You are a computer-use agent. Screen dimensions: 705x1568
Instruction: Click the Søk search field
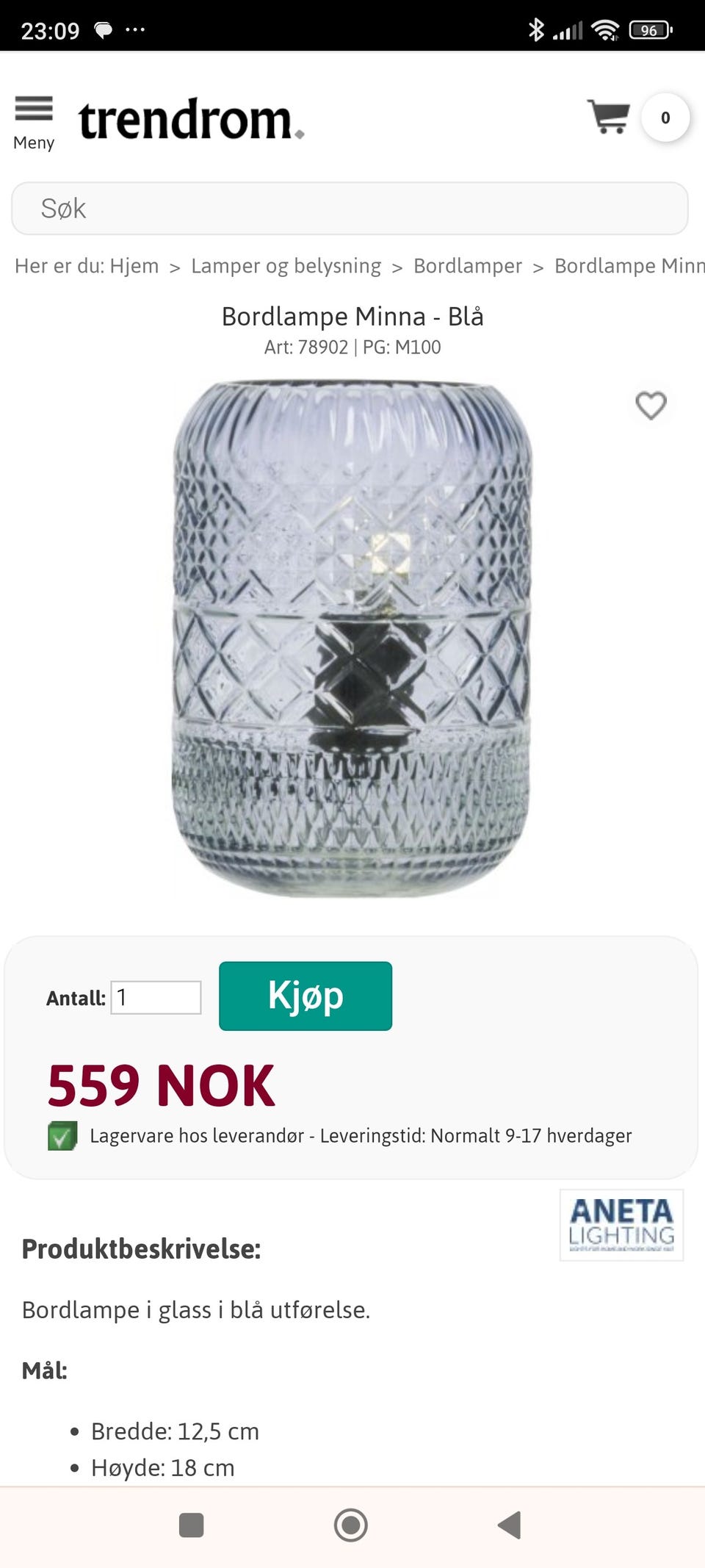[x=350, y=209]
